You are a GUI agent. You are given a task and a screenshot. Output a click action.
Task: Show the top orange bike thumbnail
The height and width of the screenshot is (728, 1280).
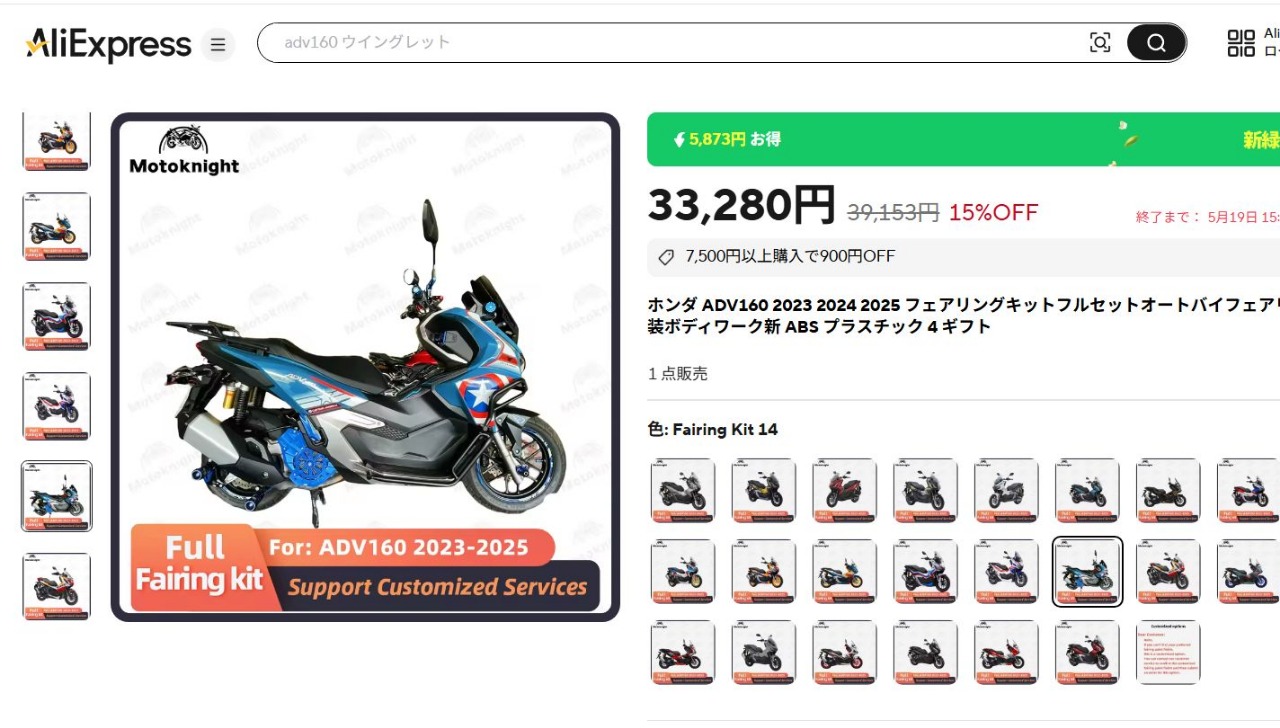click(56, 139)
